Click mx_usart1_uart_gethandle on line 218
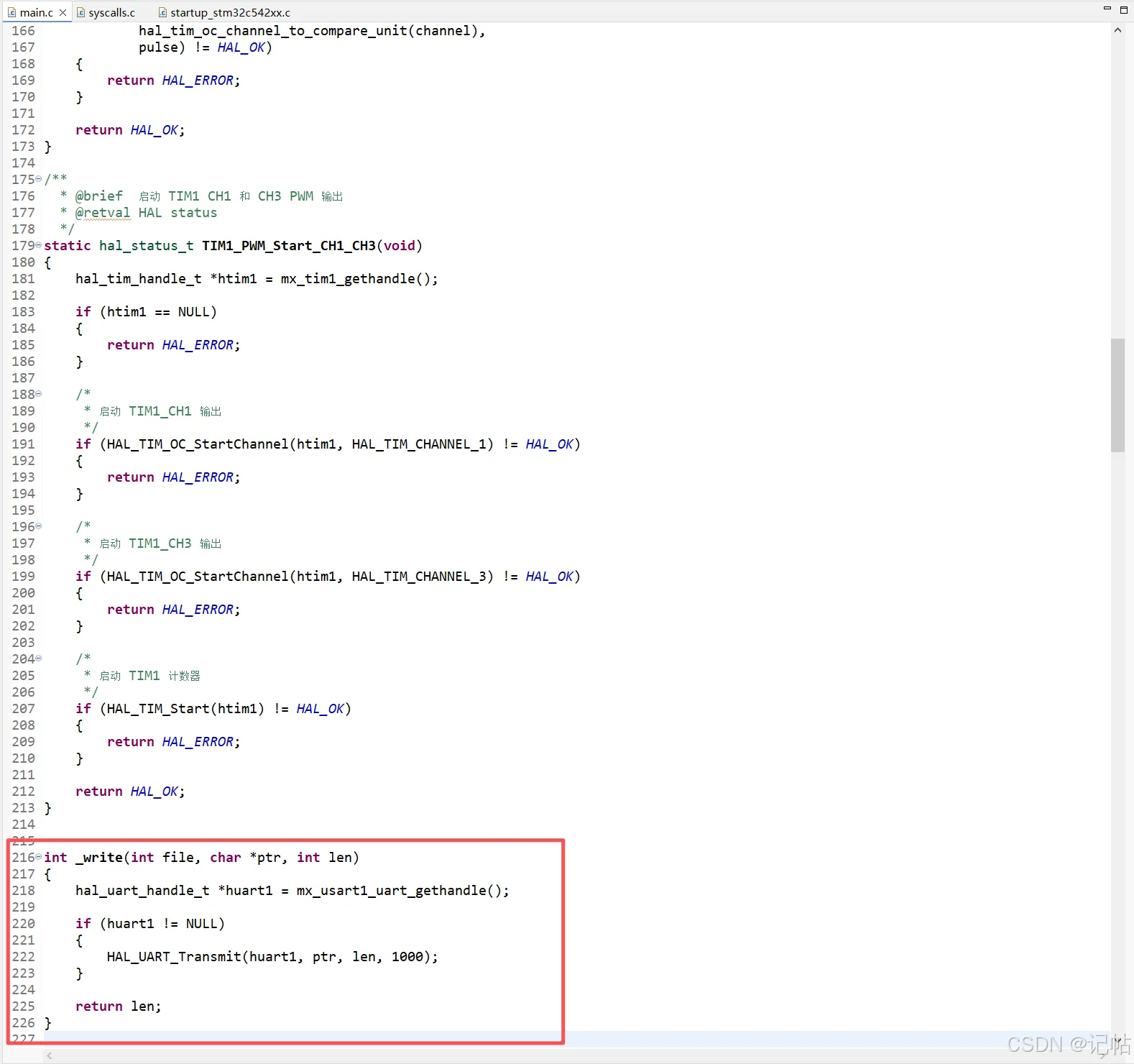 click(x=392, y=890)
